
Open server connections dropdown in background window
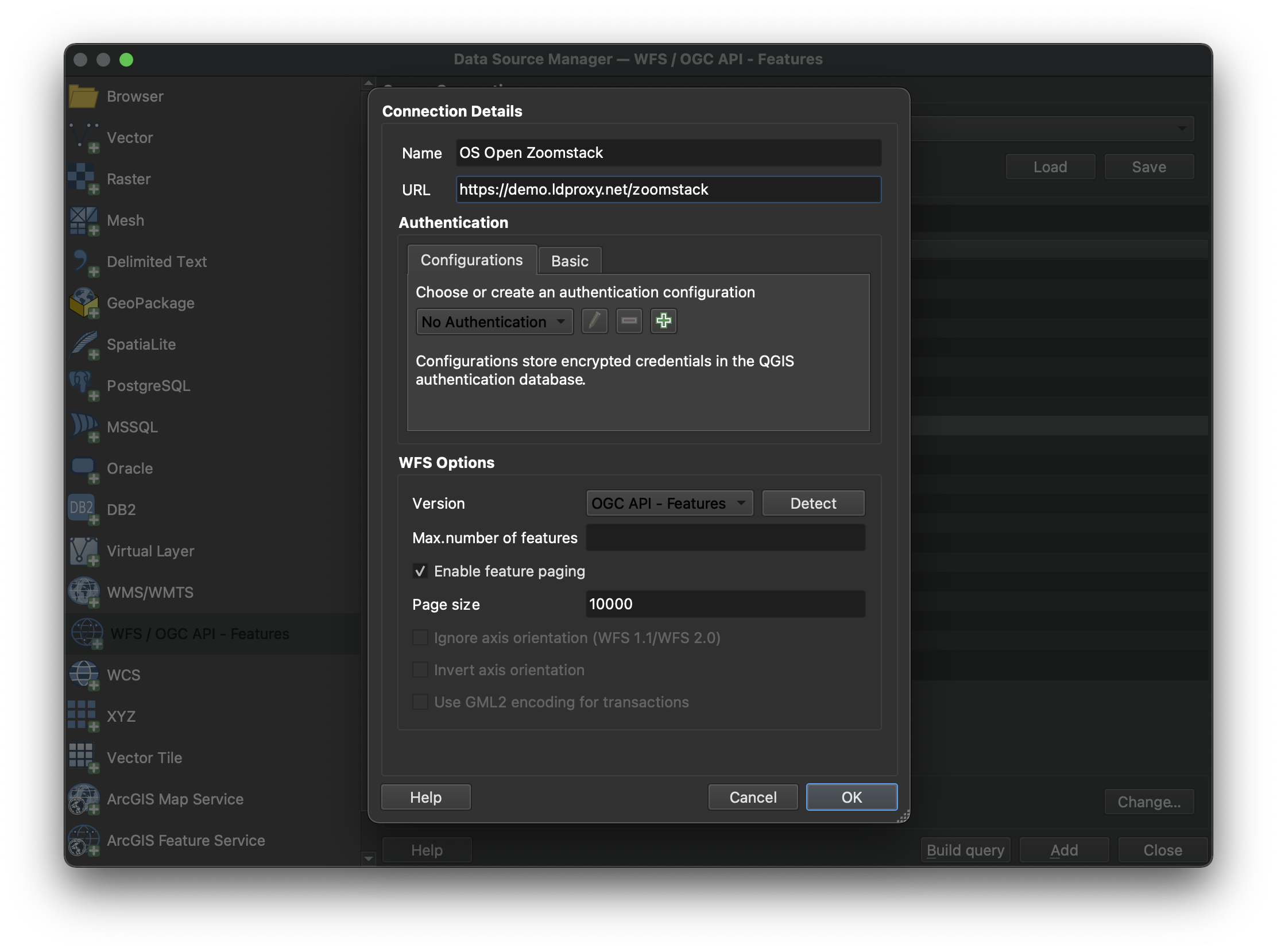tap(1052, 129)
